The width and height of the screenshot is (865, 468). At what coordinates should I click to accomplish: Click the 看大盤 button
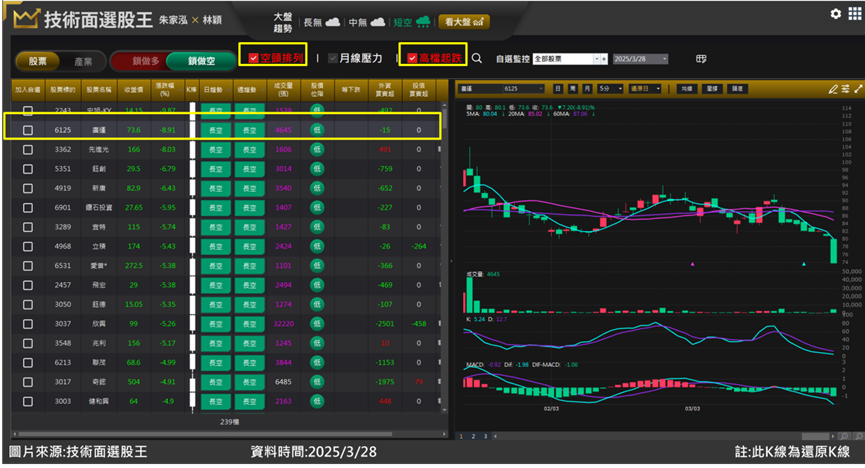[464, 22]
